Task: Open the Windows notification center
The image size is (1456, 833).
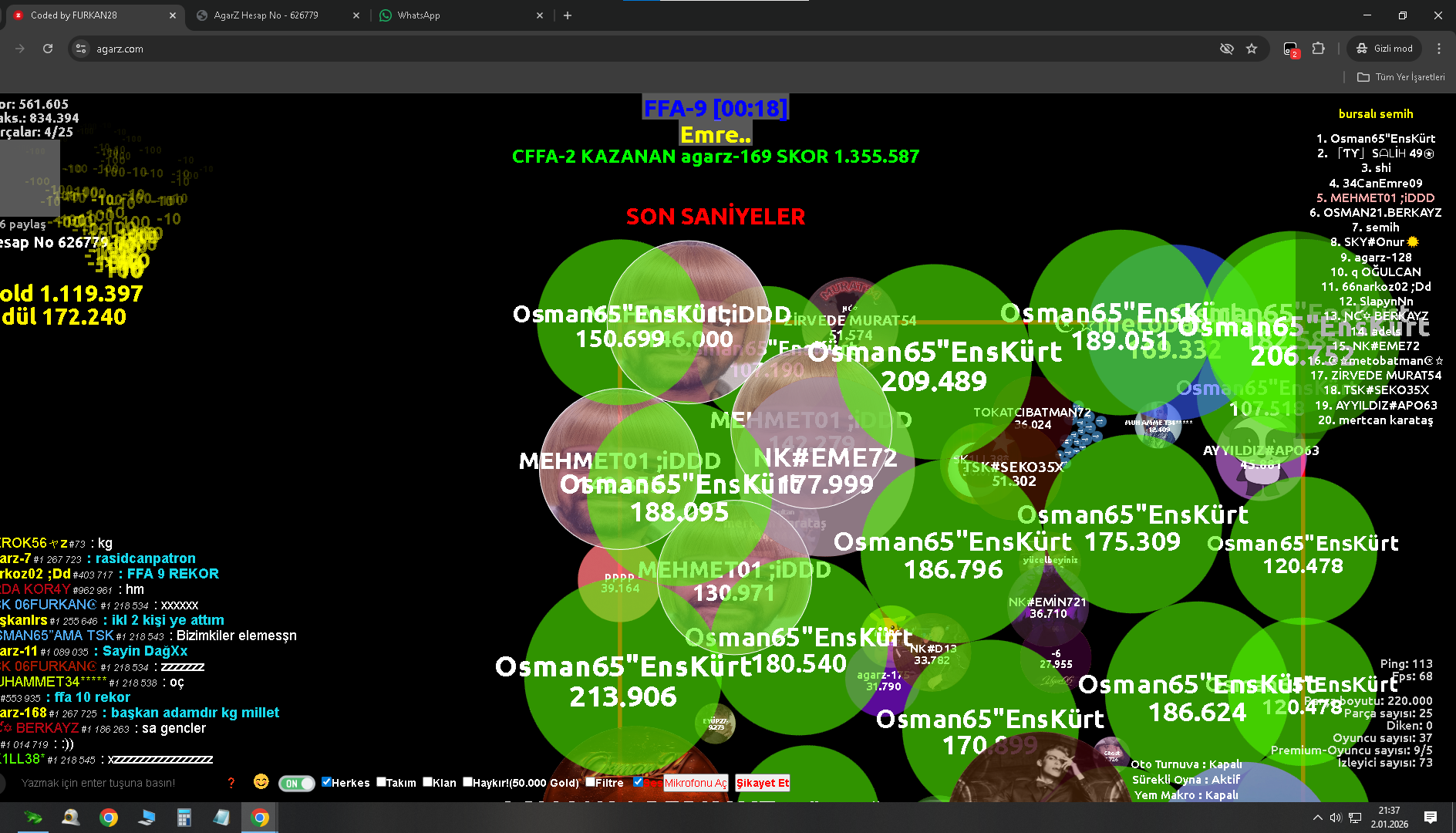Action: tap(1431, 818)
